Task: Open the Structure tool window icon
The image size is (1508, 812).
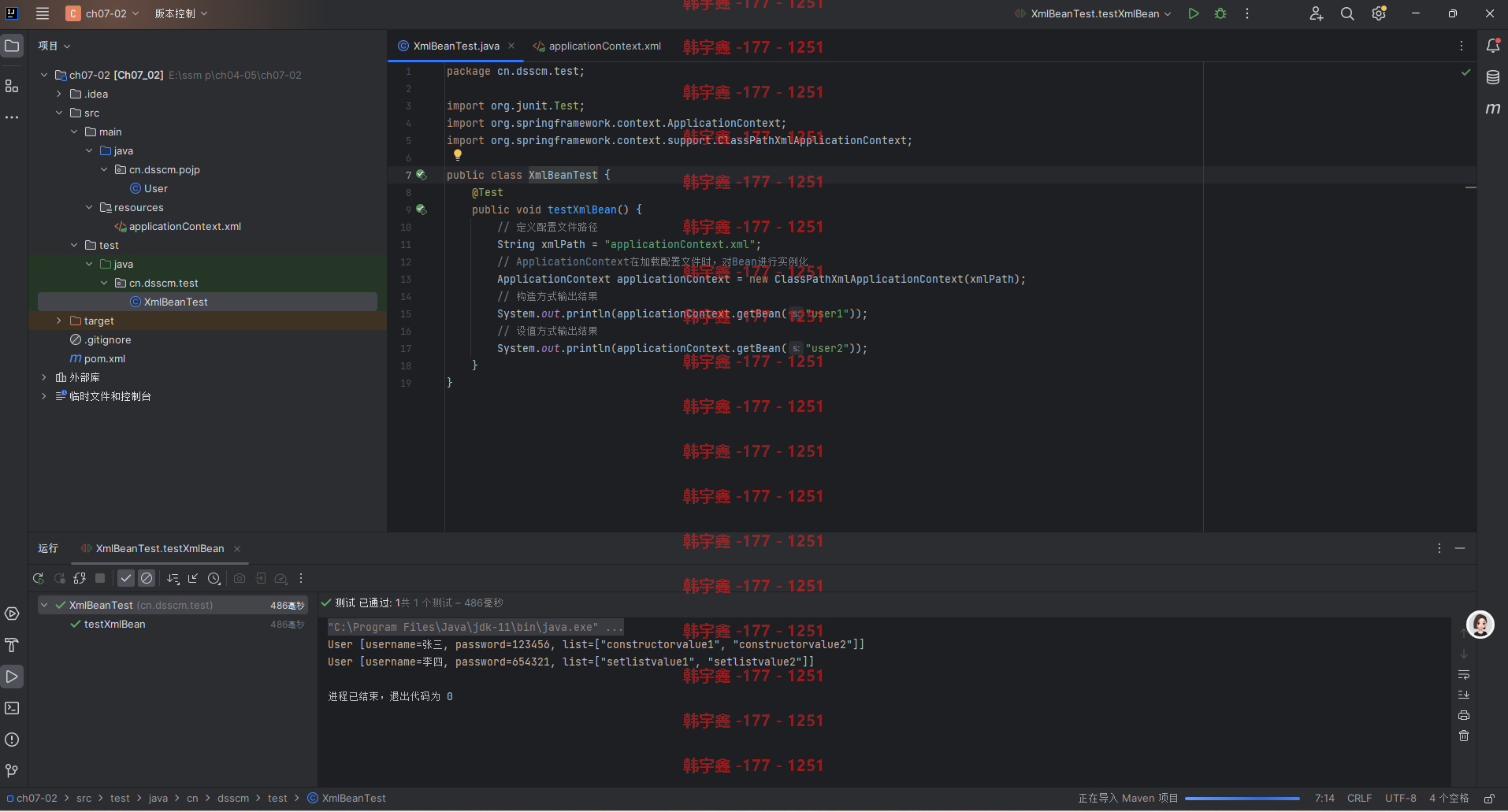Action: 12,86
